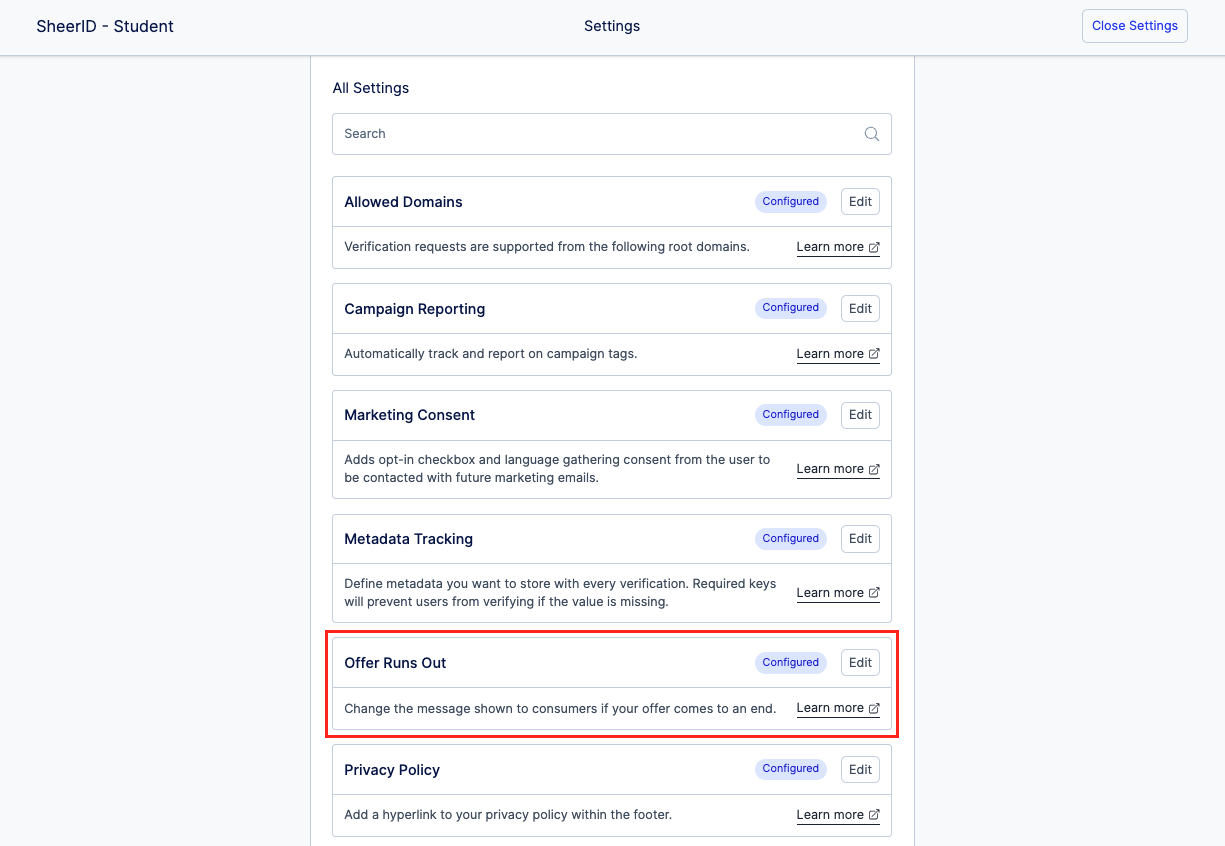Click external-link icon for Offer Runs Out
This screenshot has width=1225, height=846.
click(874, 708)
